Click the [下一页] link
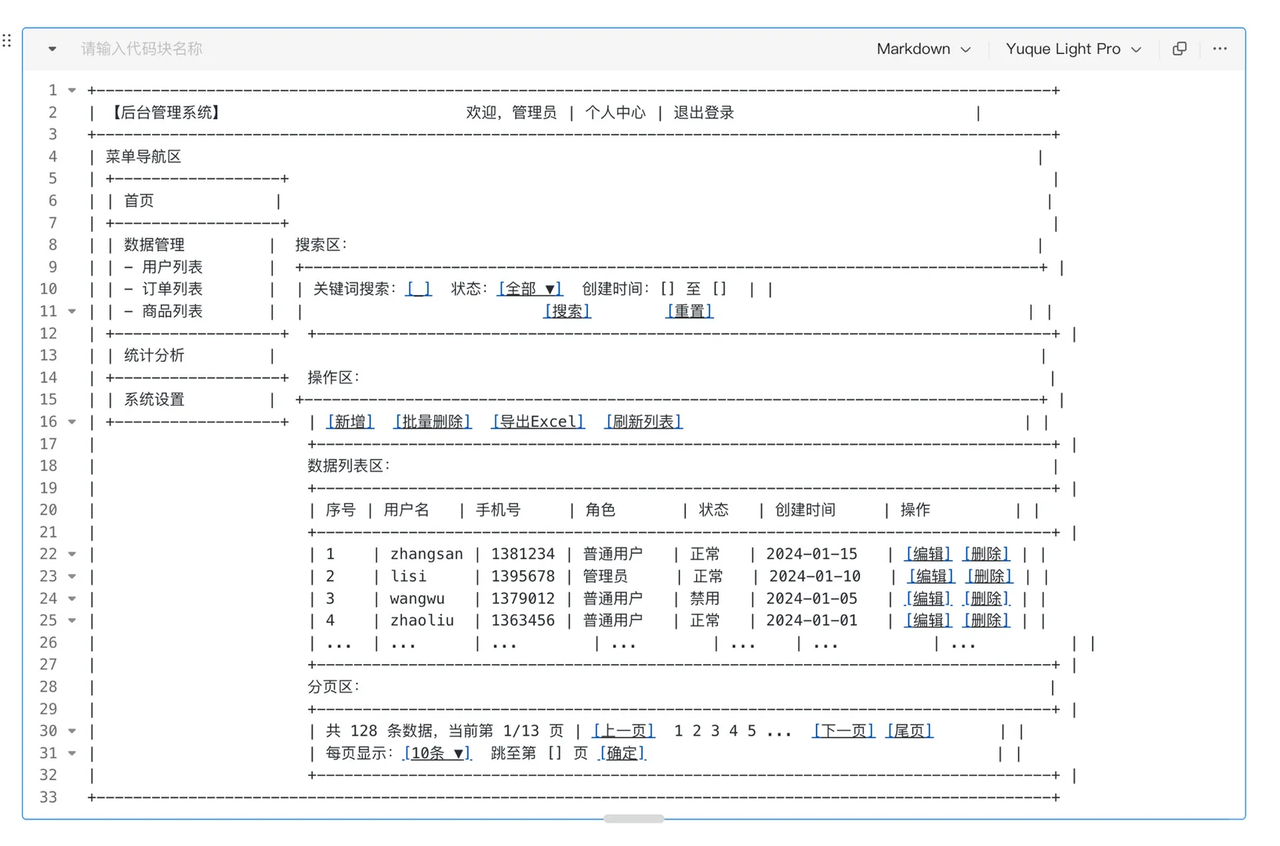Screen dimensions: 1280x846 coord(844,731)
